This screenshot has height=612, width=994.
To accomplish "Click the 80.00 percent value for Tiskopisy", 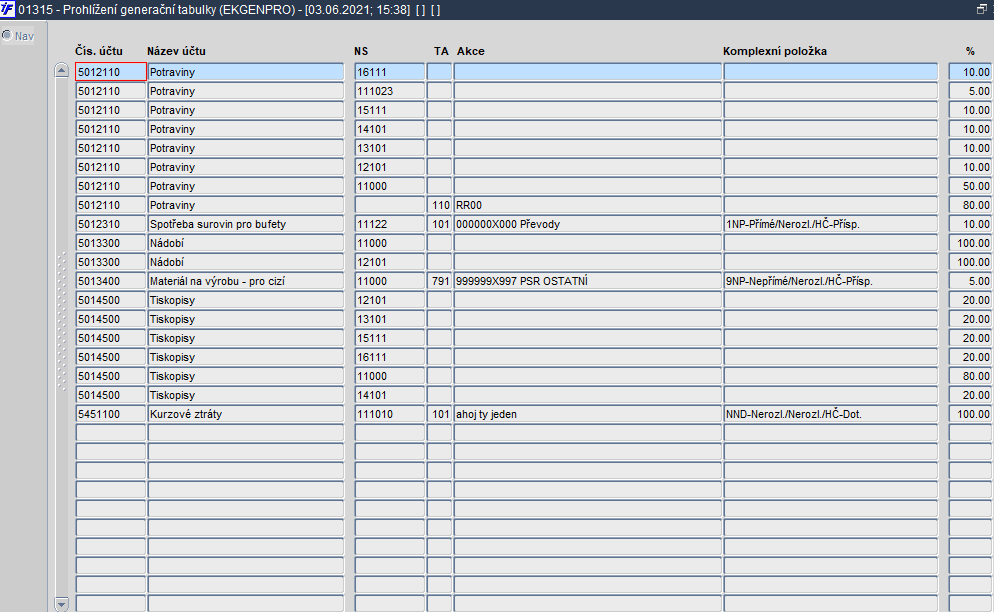I will click(971, 376).
